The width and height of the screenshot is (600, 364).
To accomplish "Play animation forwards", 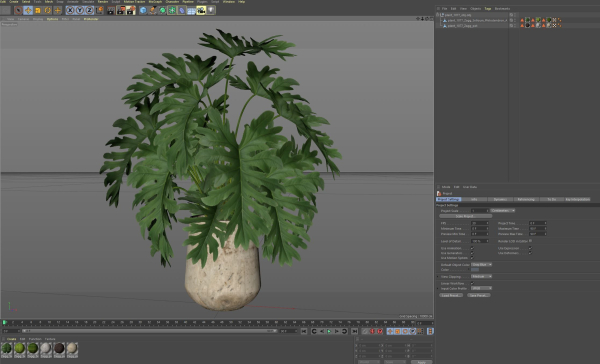I will [x=329, y=331].
